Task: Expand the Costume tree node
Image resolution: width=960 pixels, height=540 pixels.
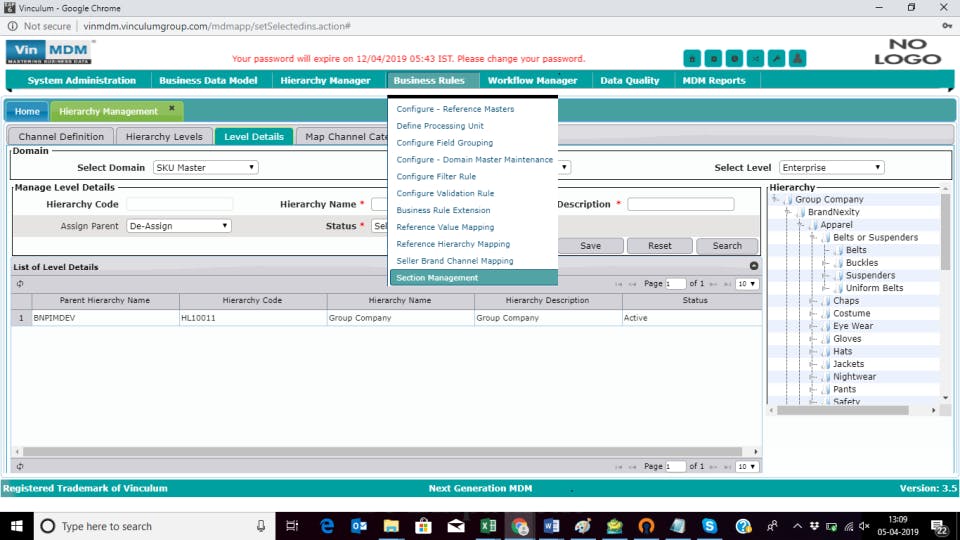Action: coord(813,313)
